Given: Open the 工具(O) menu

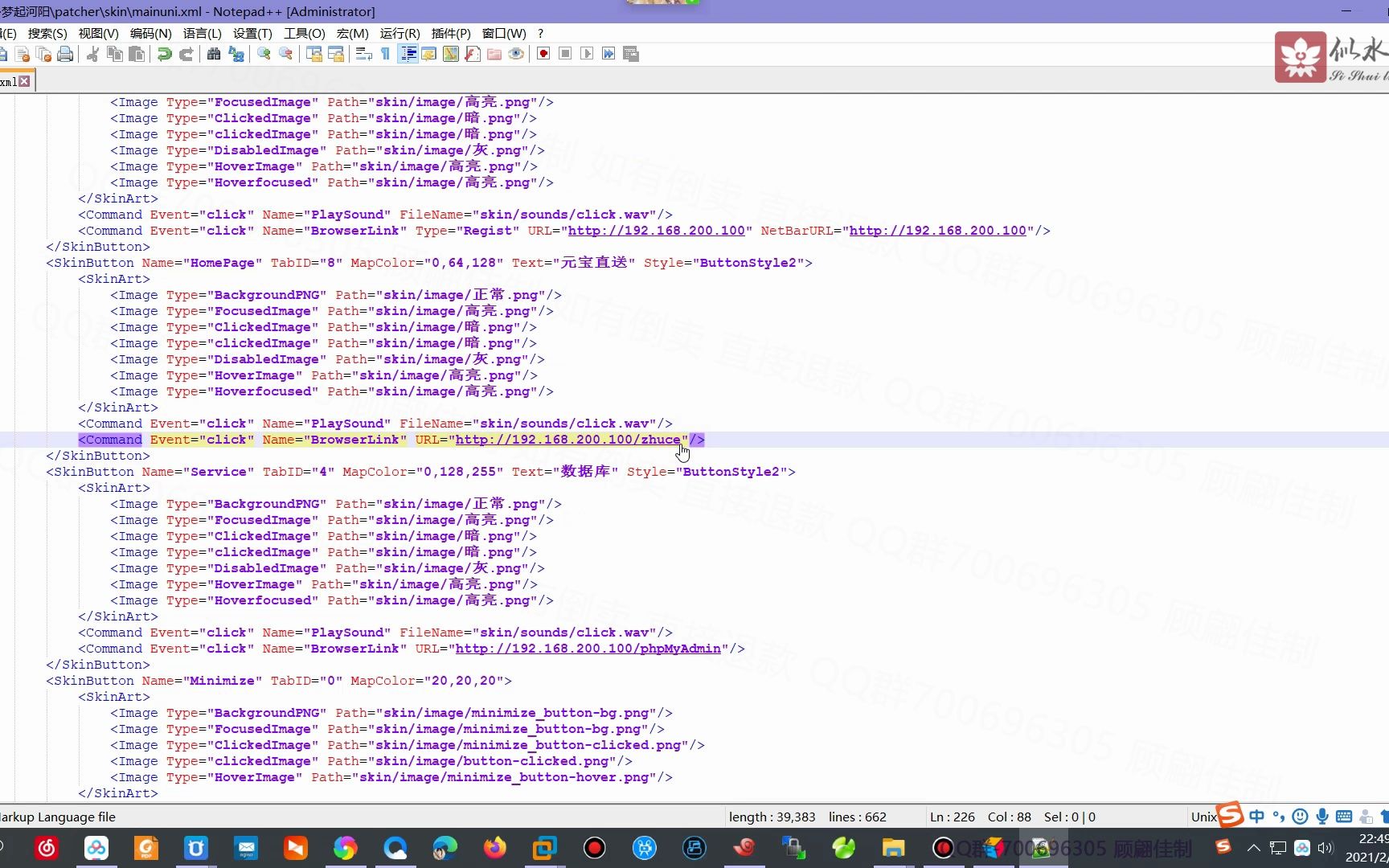Looking at the screenshot, I should [x=304, y=33].
